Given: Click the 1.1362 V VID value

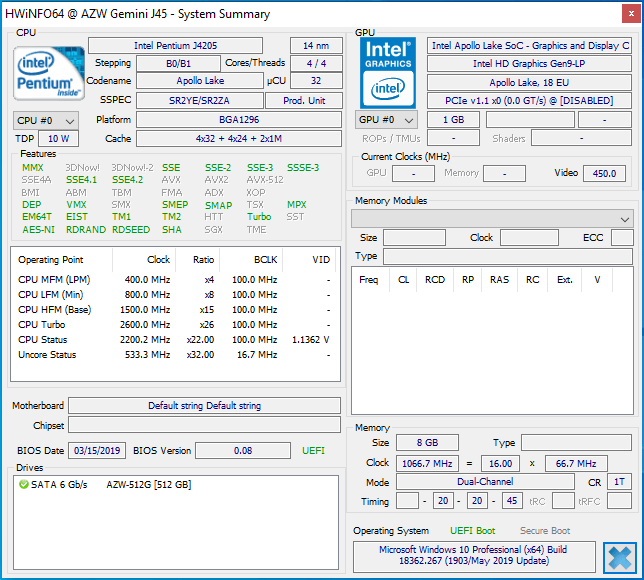Looking at the screenshot, I should pyautogui.click(x=310, y=340).
